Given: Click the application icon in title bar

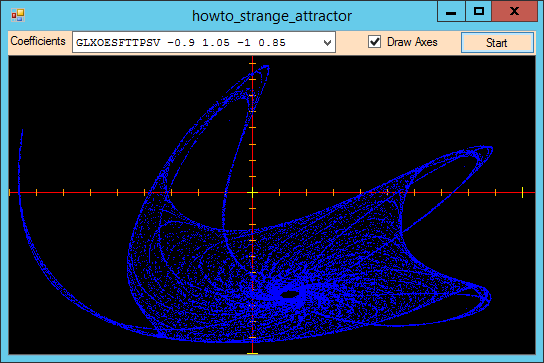Looking at the screenshot, I should (18, 15).
